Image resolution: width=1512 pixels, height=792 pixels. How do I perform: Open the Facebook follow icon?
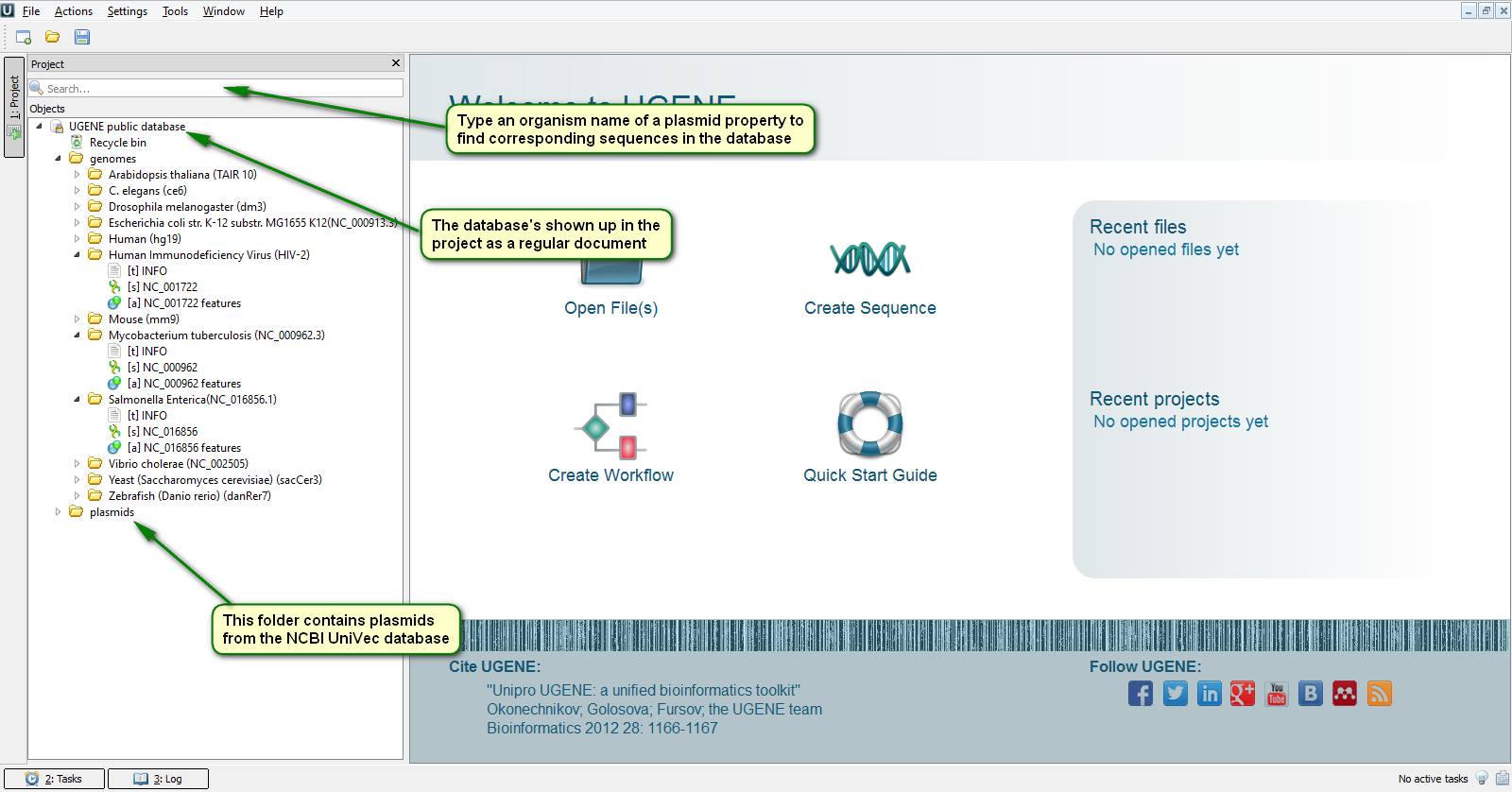[1141, 694]
